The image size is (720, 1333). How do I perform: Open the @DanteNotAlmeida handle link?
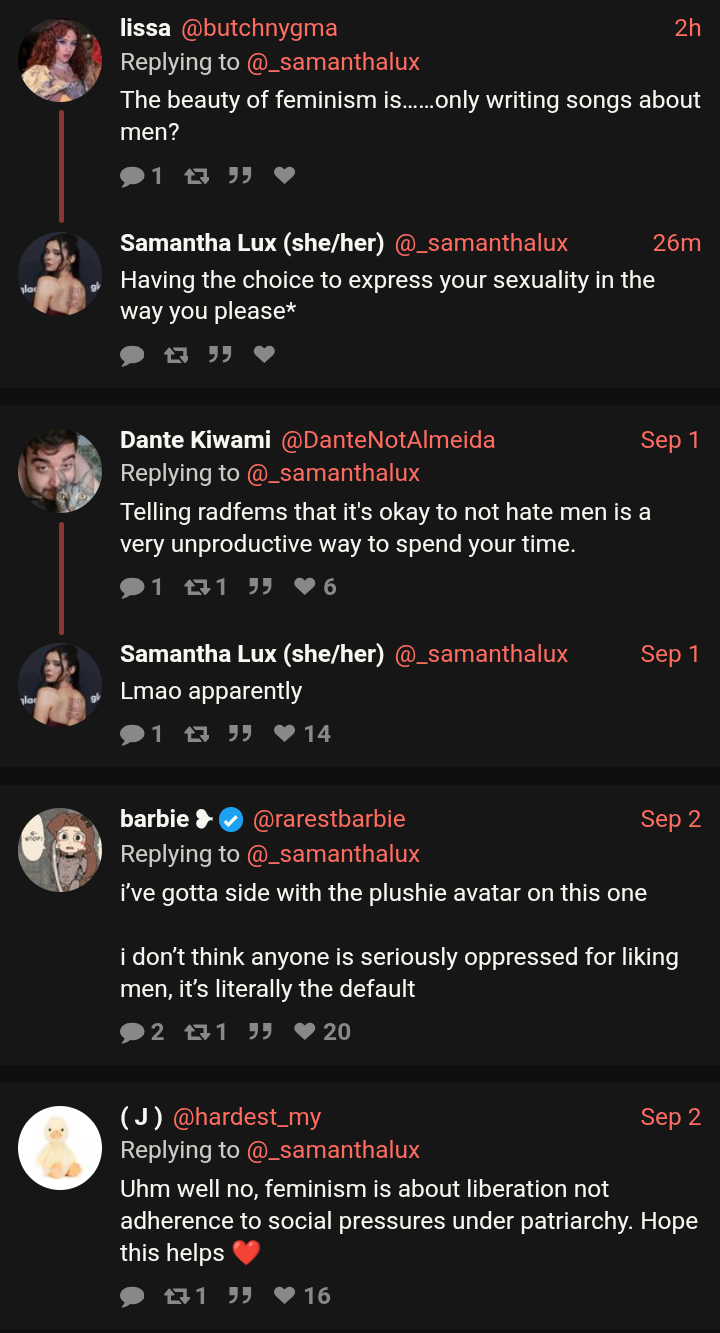click(x=388, y=440)
